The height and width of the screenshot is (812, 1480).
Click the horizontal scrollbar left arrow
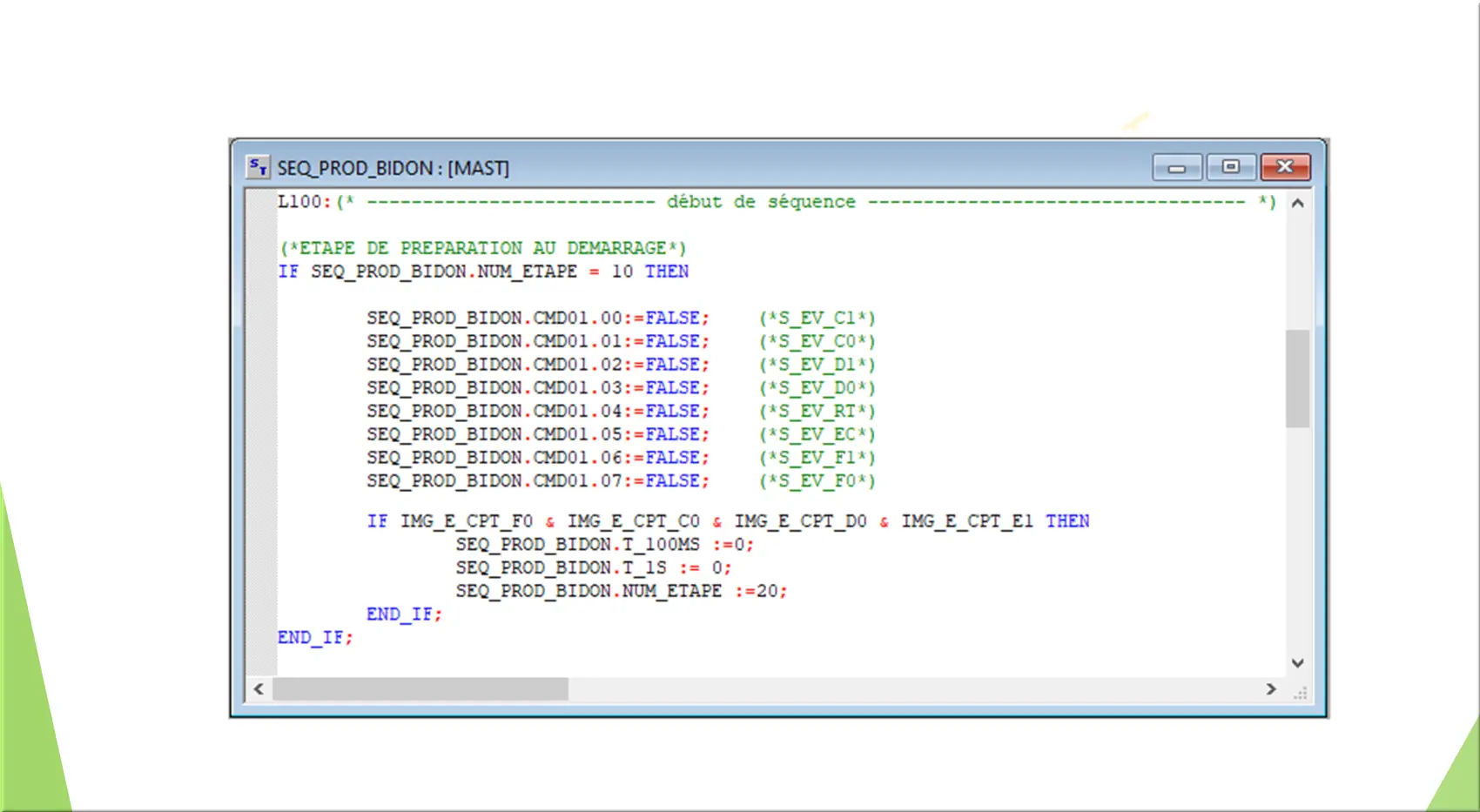click(259, 689)
